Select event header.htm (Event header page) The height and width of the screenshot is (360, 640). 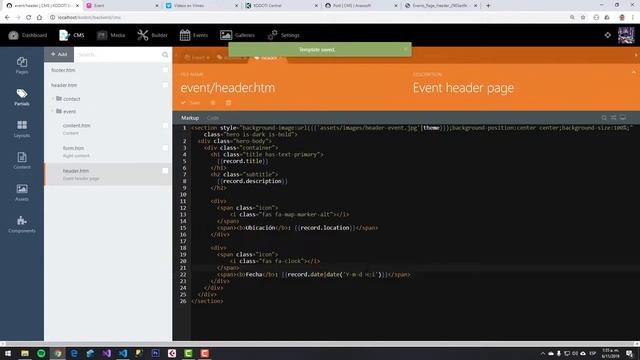(108, 174)
